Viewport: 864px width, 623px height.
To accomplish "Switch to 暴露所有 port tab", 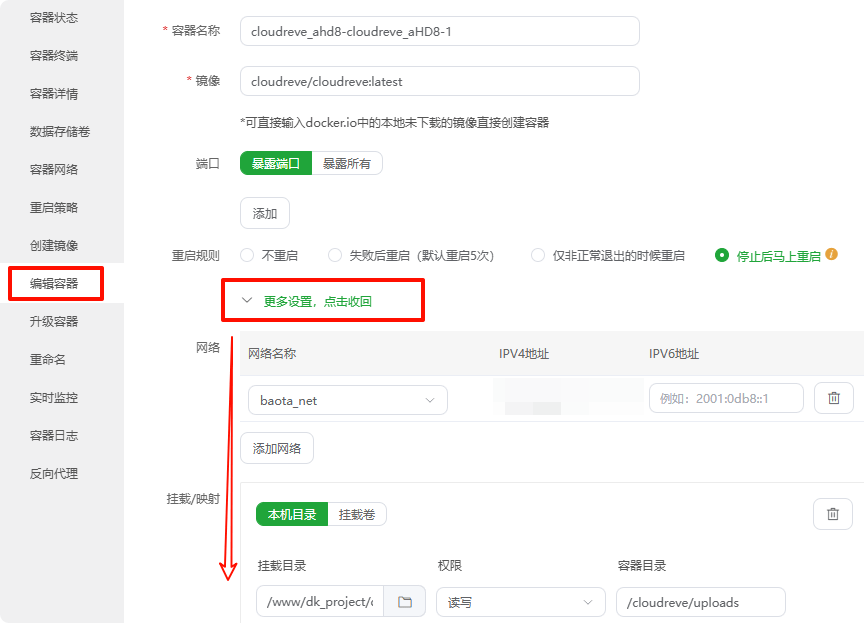I will (x=347, y=163).
